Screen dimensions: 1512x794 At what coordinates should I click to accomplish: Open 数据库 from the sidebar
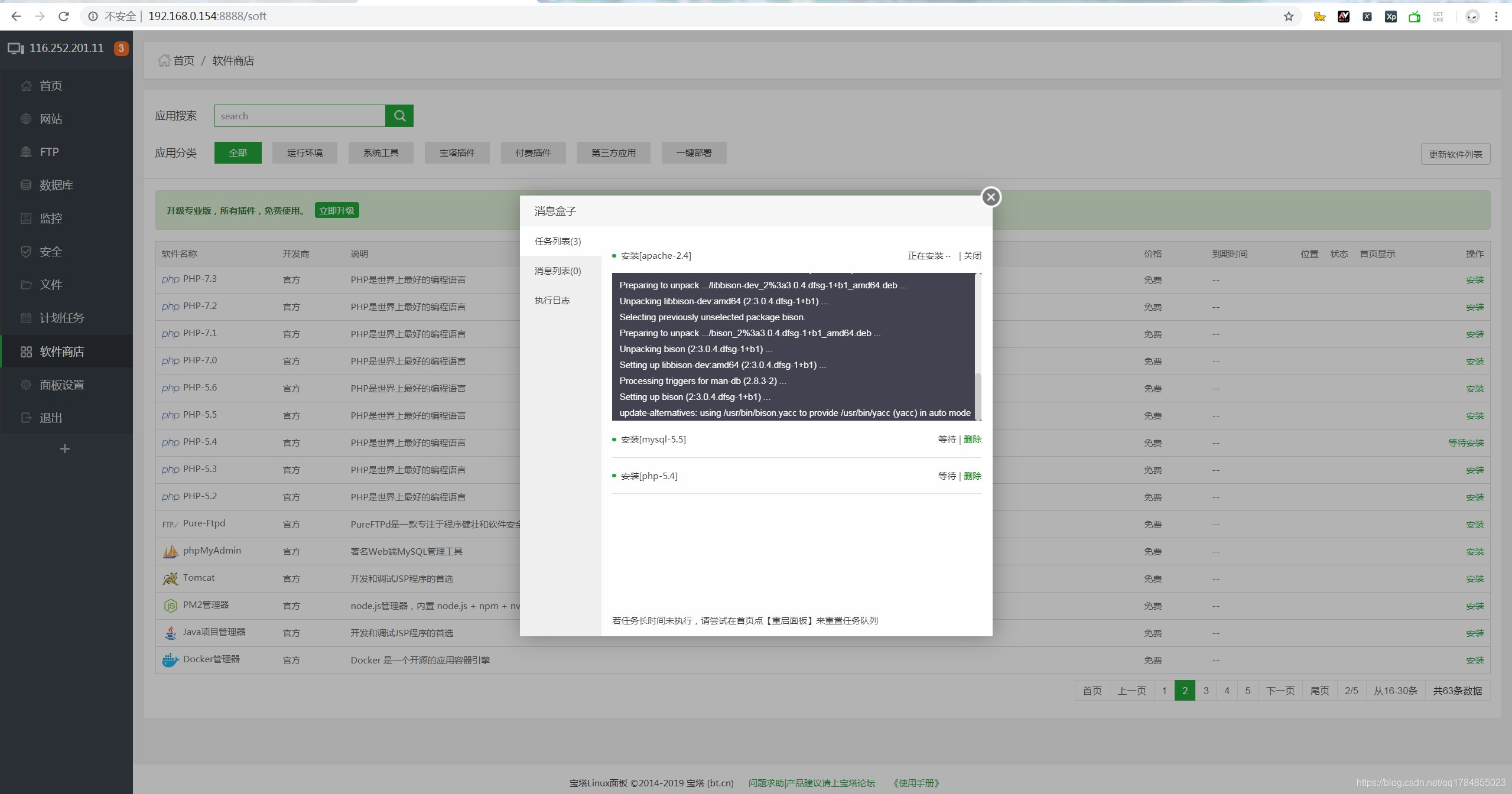pyautogui.click(x=56, y=185)
